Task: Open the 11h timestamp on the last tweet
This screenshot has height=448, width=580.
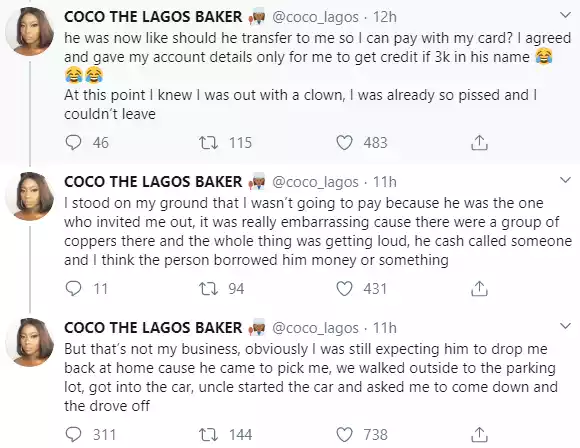Action: (385, 328)
